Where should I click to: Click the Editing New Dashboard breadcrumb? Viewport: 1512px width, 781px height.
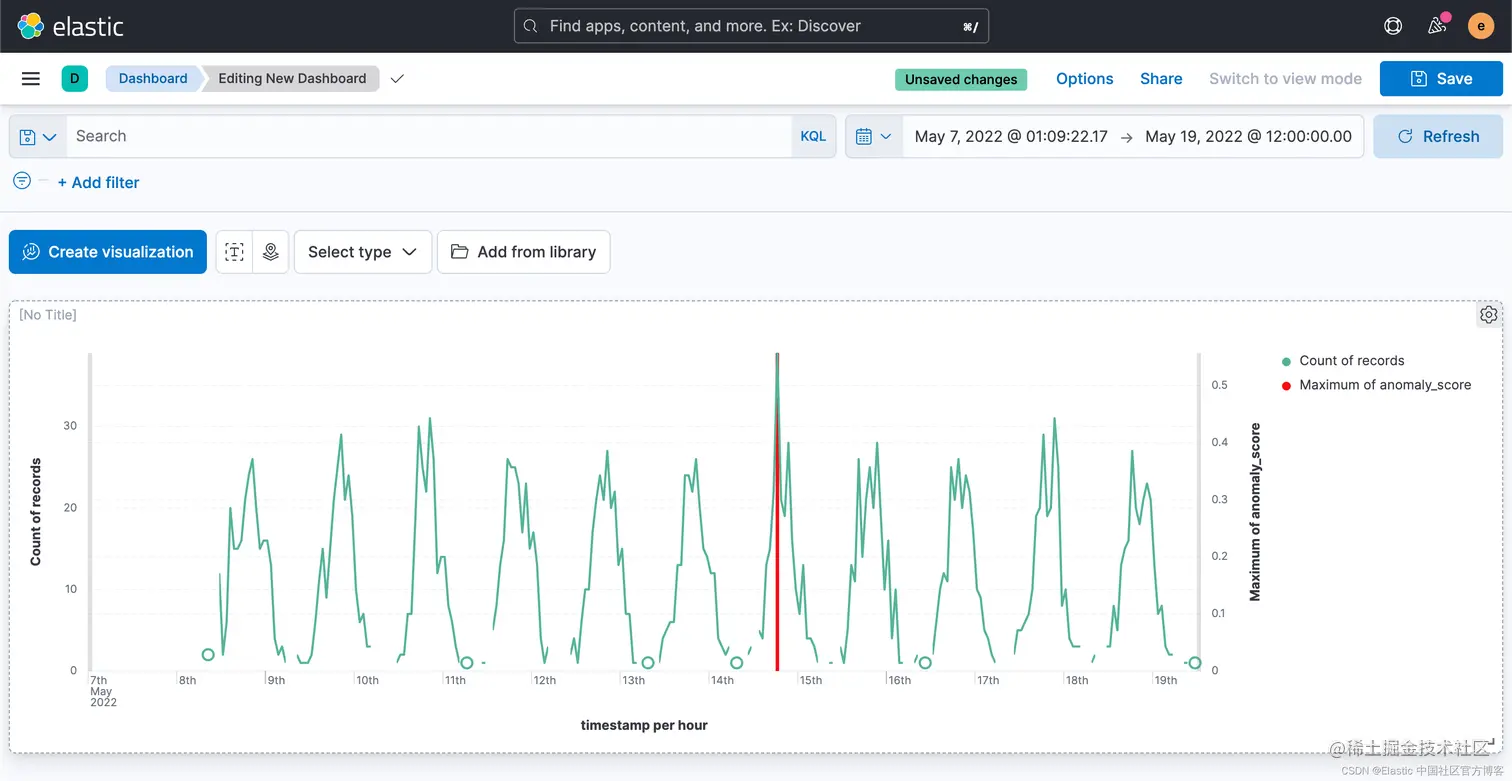coord(292,78)
